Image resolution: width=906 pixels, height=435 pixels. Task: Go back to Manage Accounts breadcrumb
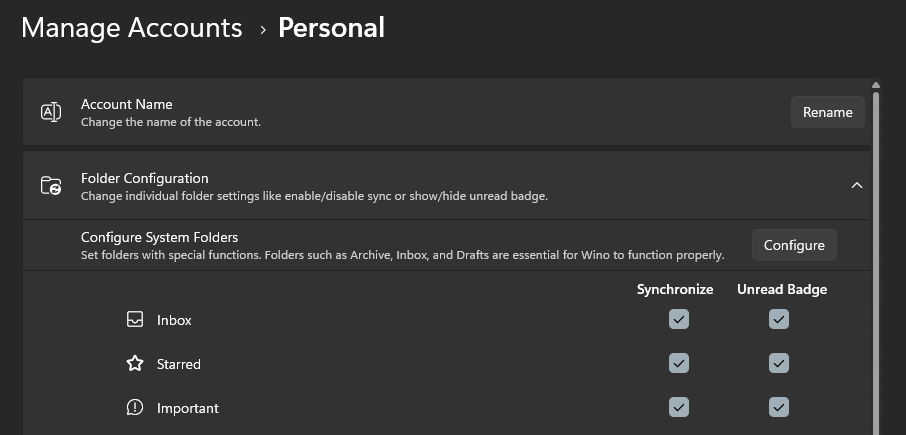pyautogui.click(x=131, y=28)
